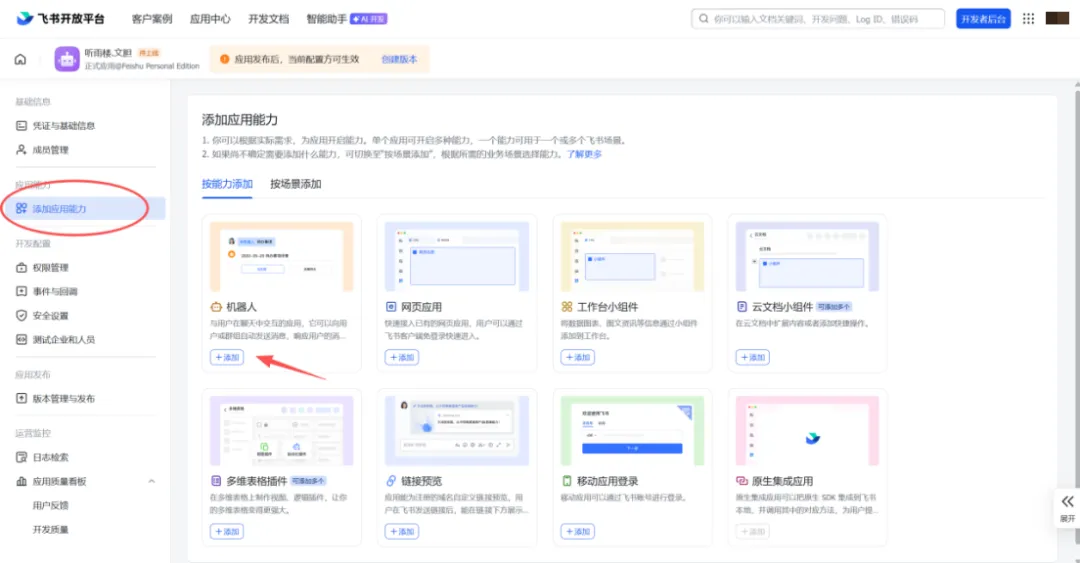This screenshot has height=563, width=1080.
Task: Click the robot app avatar icon
Action: [x=67, y=59]
